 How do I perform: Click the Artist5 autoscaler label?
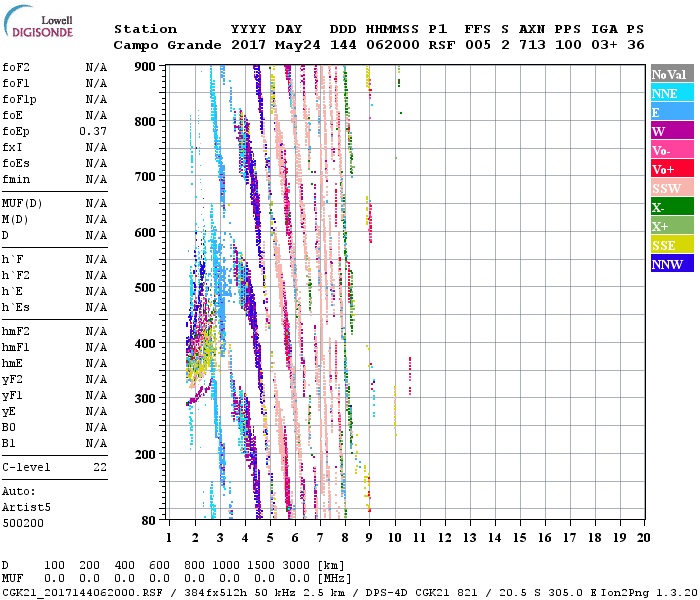click(x=26, y=508)
